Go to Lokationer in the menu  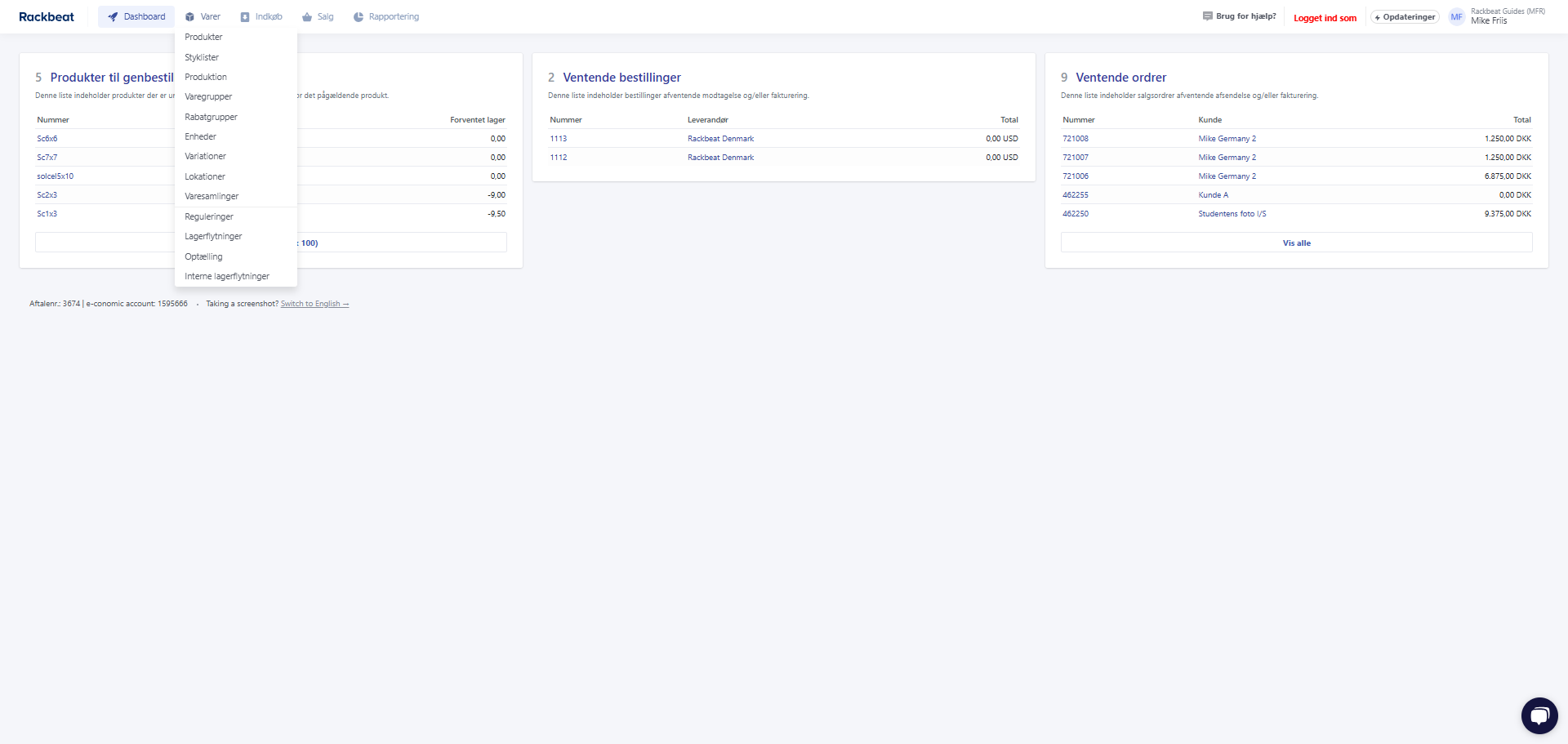205,176
